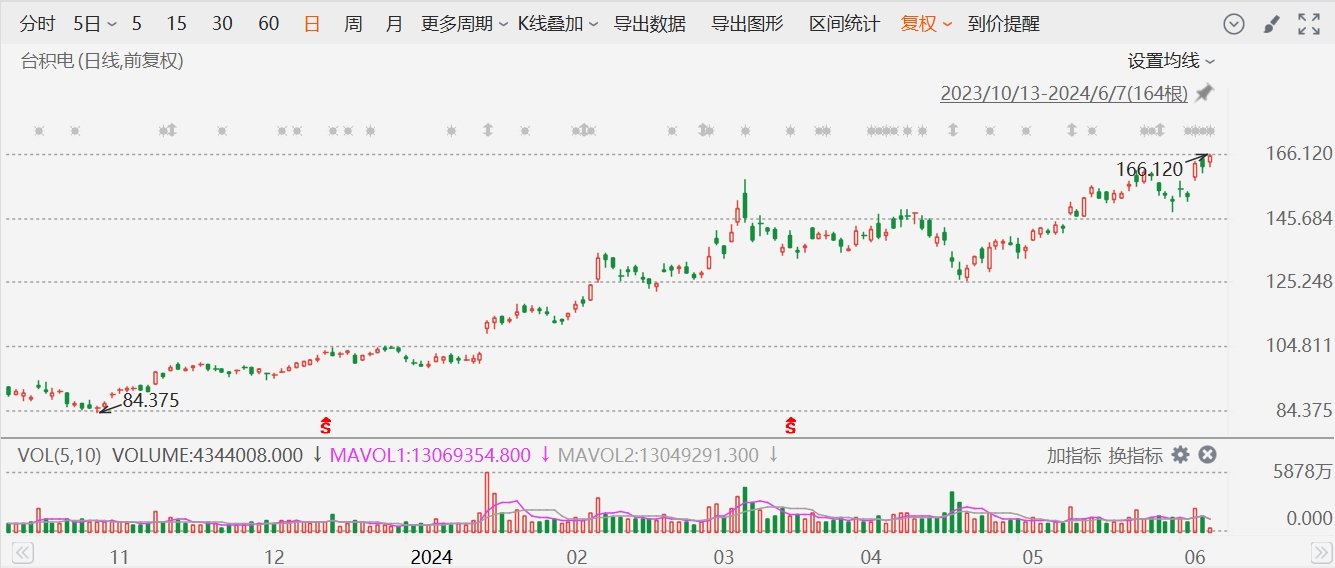Open volume indicator settings gear
The image size is (1335, 568).
[x=1181, y=455]
